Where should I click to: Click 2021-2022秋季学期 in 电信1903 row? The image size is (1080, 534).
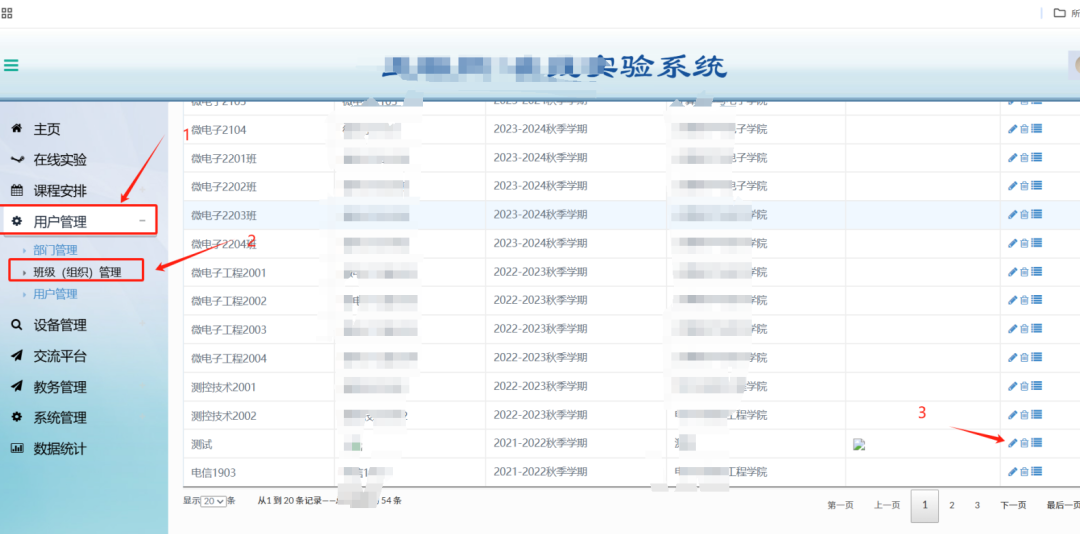pos(541,472)
